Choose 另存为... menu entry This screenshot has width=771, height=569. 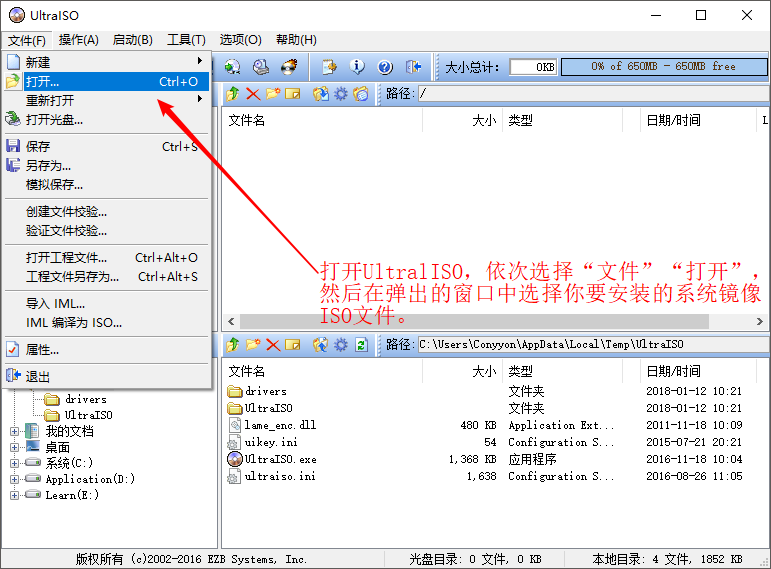click(107, 166)
